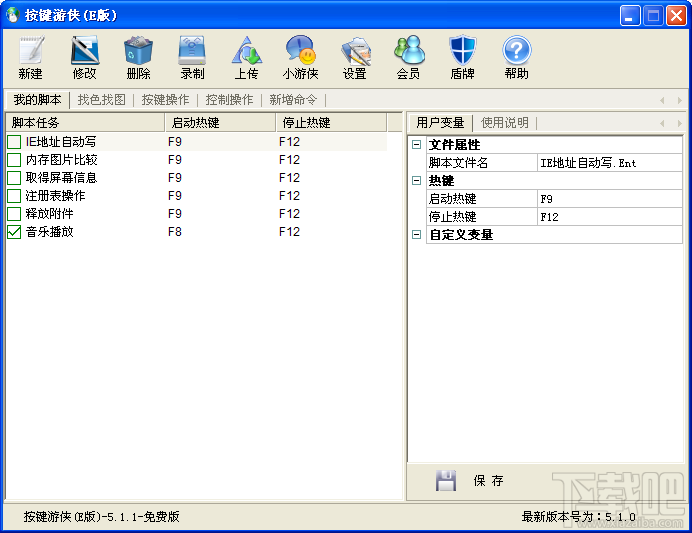Click the 删除 (Delete) recycle bin icon
The height and width of the screenshot is (533, 692).
139,50
